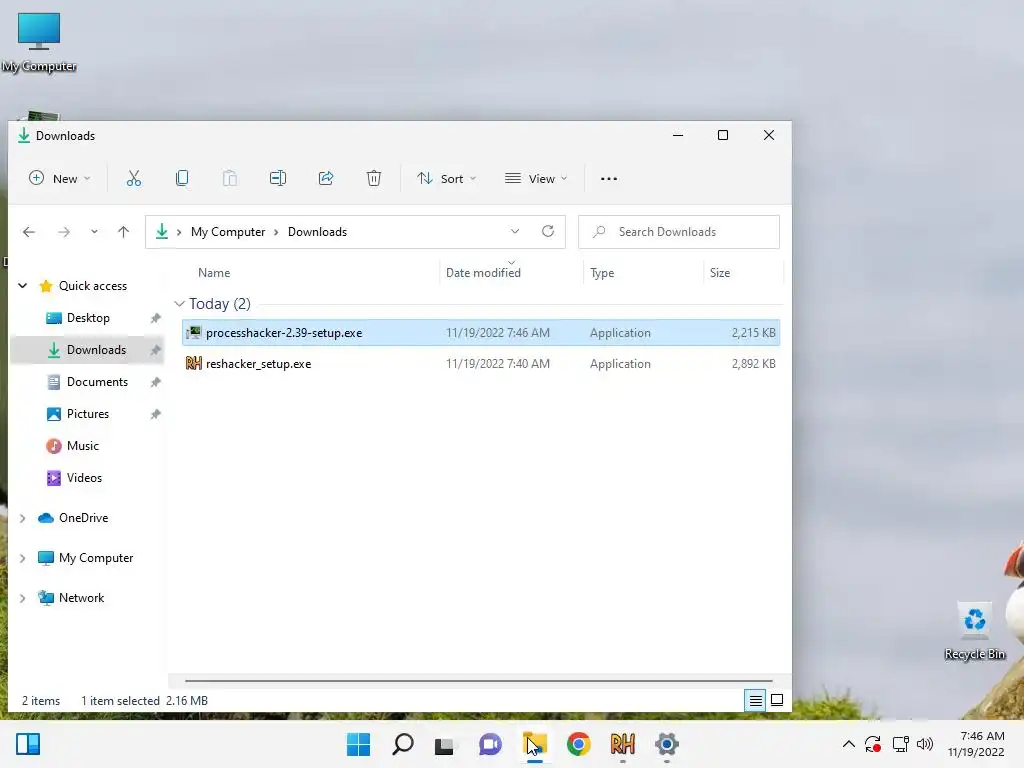Image resolution: width=1024 pixels, height=768 pixels.
Task: Click the Paste clipboard icon
Action: (230, 178)
